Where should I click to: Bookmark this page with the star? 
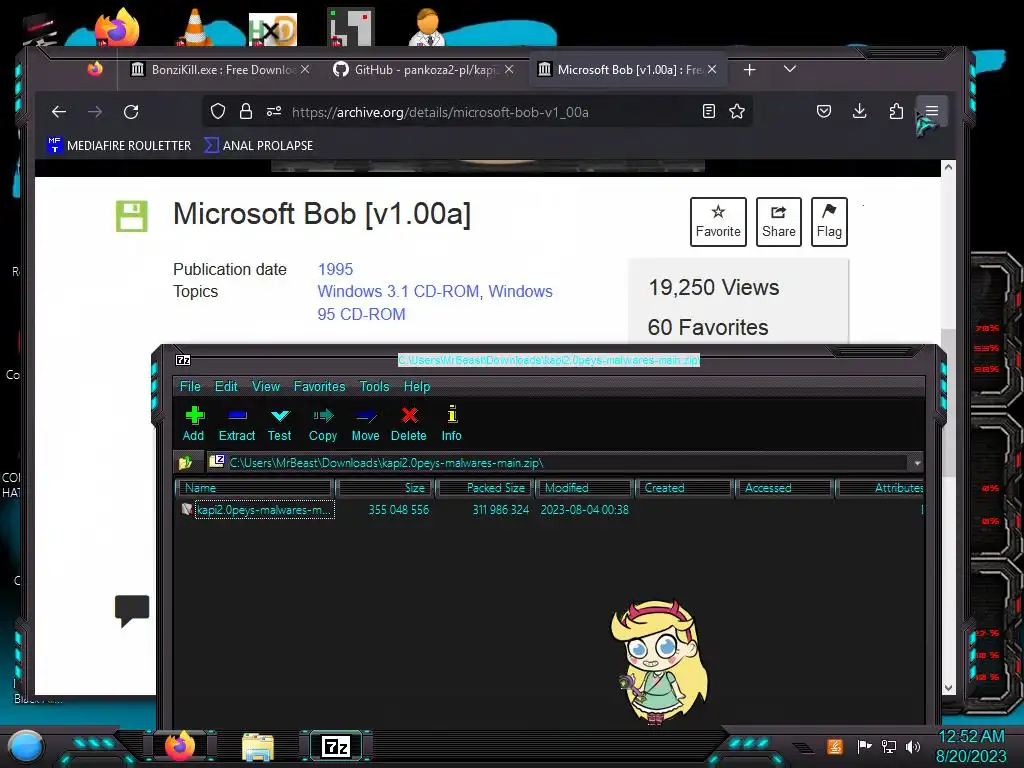(737, 112)
